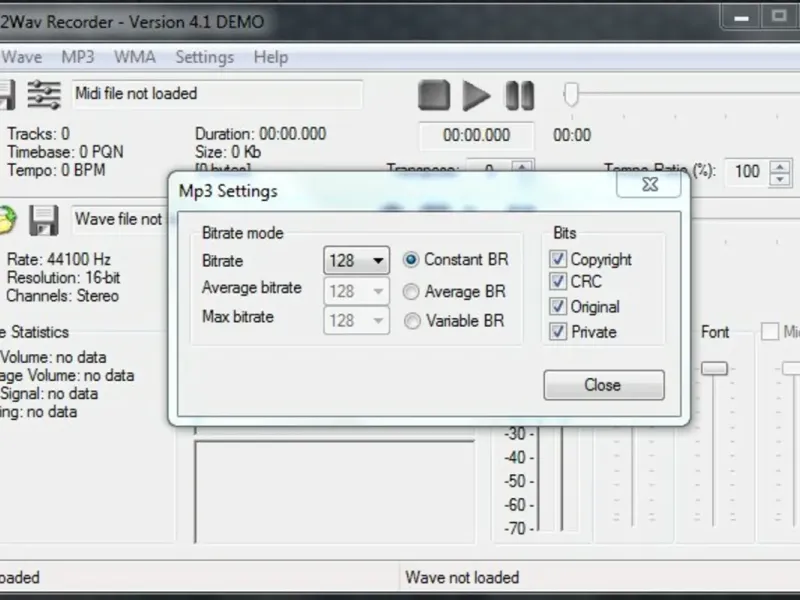Open the MIDI mixer sliders icon
This screenshot has width=800, height=600.
[44, 94]
